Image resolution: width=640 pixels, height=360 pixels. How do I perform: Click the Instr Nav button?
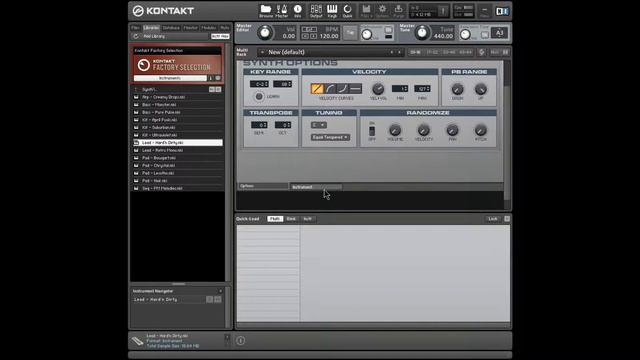220,36
